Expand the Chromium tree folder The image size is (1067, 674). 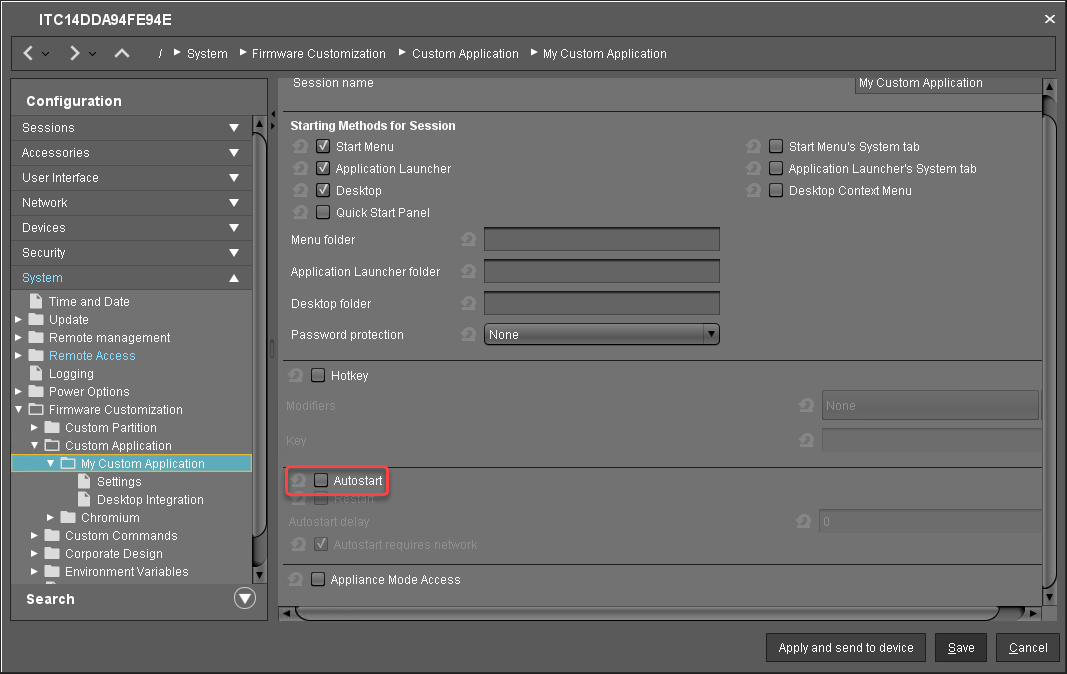coord(51,518)
